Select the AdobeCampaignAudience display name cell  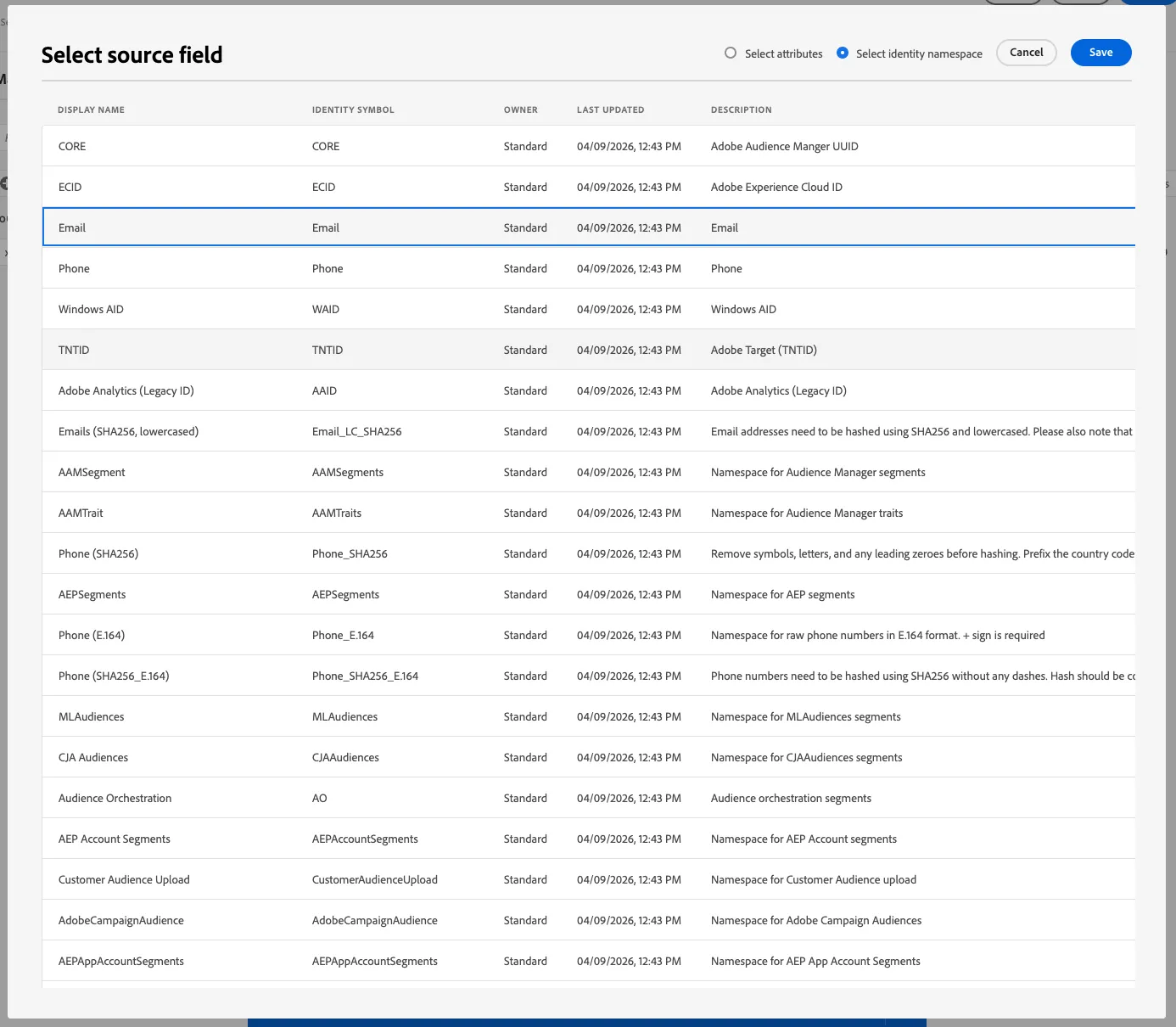pos(121,920)
